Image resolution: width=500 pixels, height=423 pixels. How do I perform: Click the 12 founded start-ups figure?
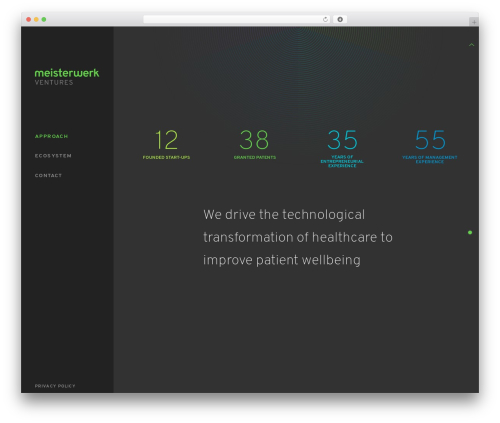tap(166, 145)
